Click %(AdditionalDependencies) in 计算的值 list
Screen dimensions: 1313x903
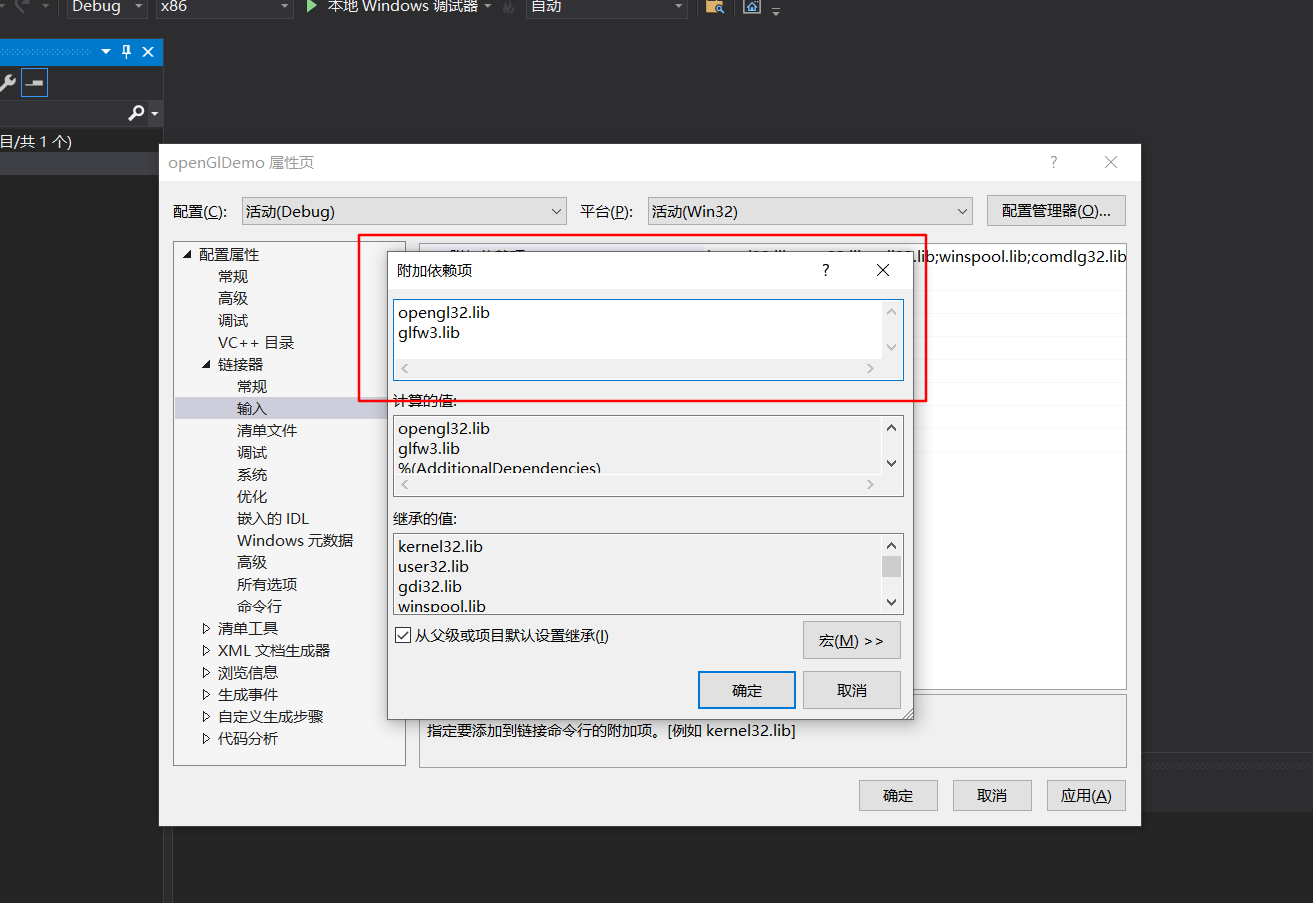499,468
